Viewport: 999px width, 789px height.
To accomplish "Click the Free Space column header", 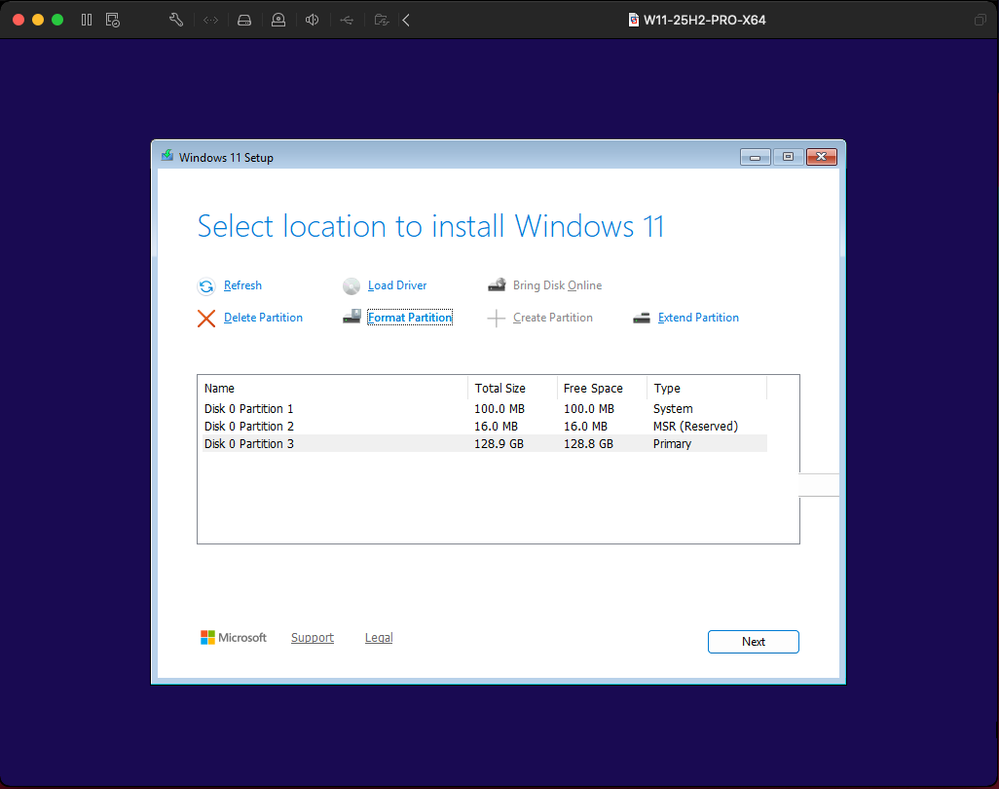I will point(602,388).
